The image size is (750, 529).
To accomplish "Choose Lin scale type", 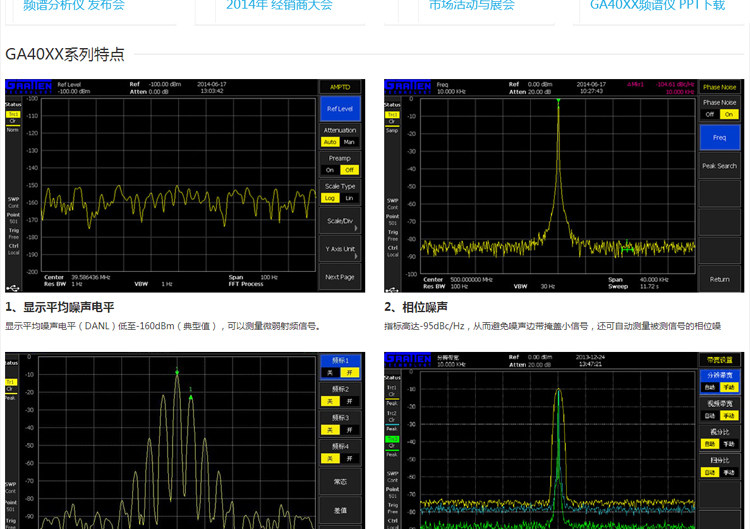I will (349, 198).
